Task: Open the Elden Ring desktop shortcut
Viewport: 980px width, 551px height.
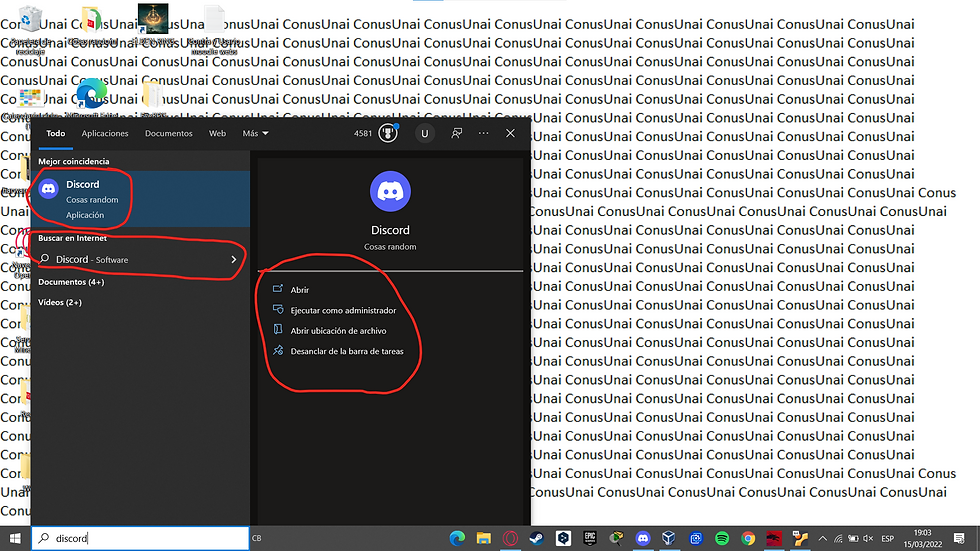Action: (x=153, y=25)
